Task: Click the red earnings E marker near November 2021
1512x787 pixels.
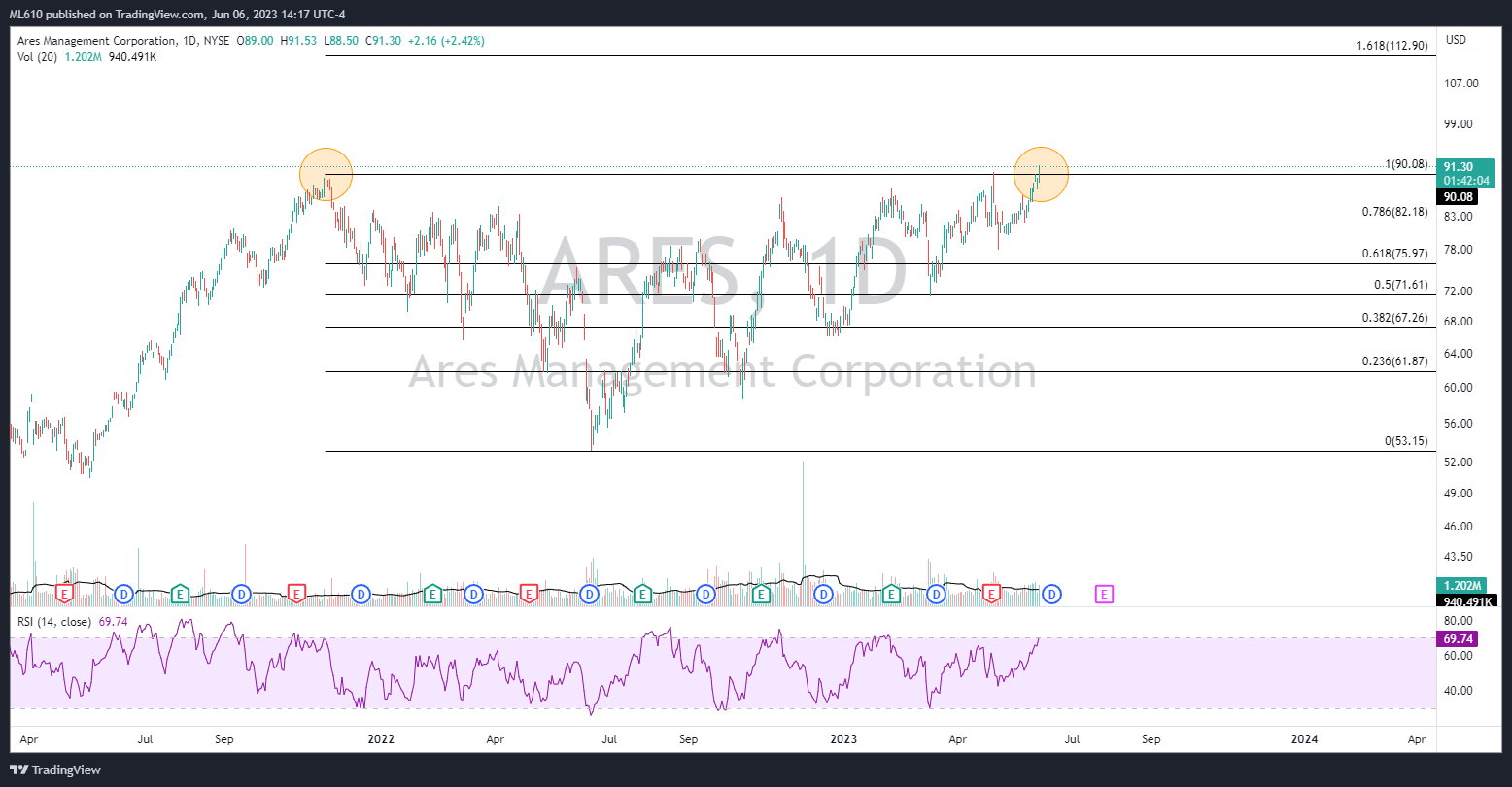Action: point(297,593)
